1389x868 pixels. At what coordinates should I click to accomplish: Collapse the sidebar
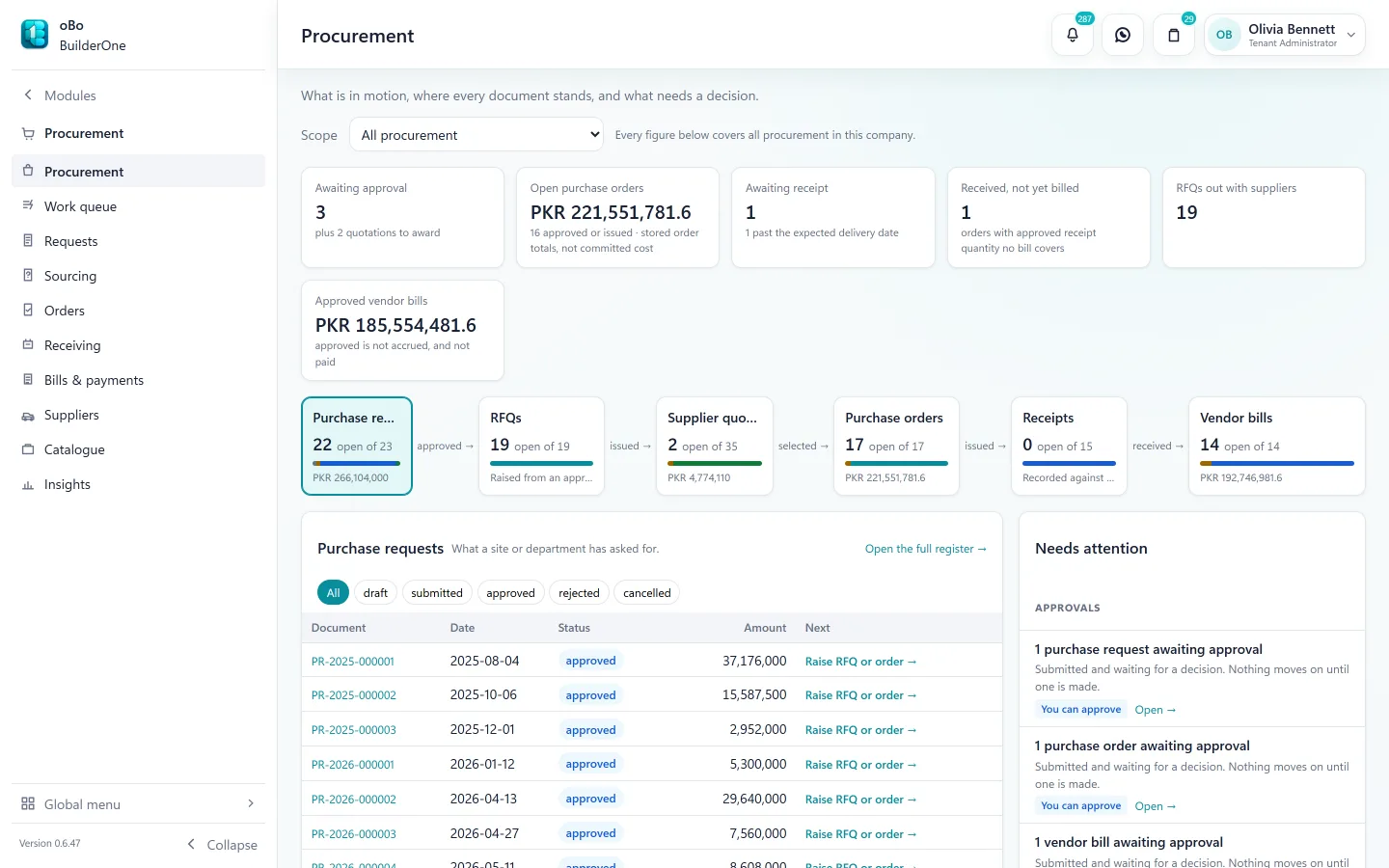[x=222, y=844]
